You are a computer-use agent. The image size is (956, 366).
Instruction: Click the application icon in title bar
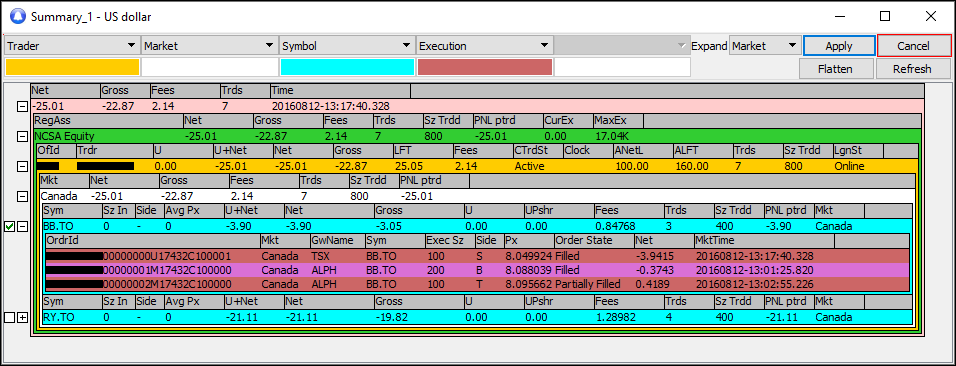click(x=18, y=16)
